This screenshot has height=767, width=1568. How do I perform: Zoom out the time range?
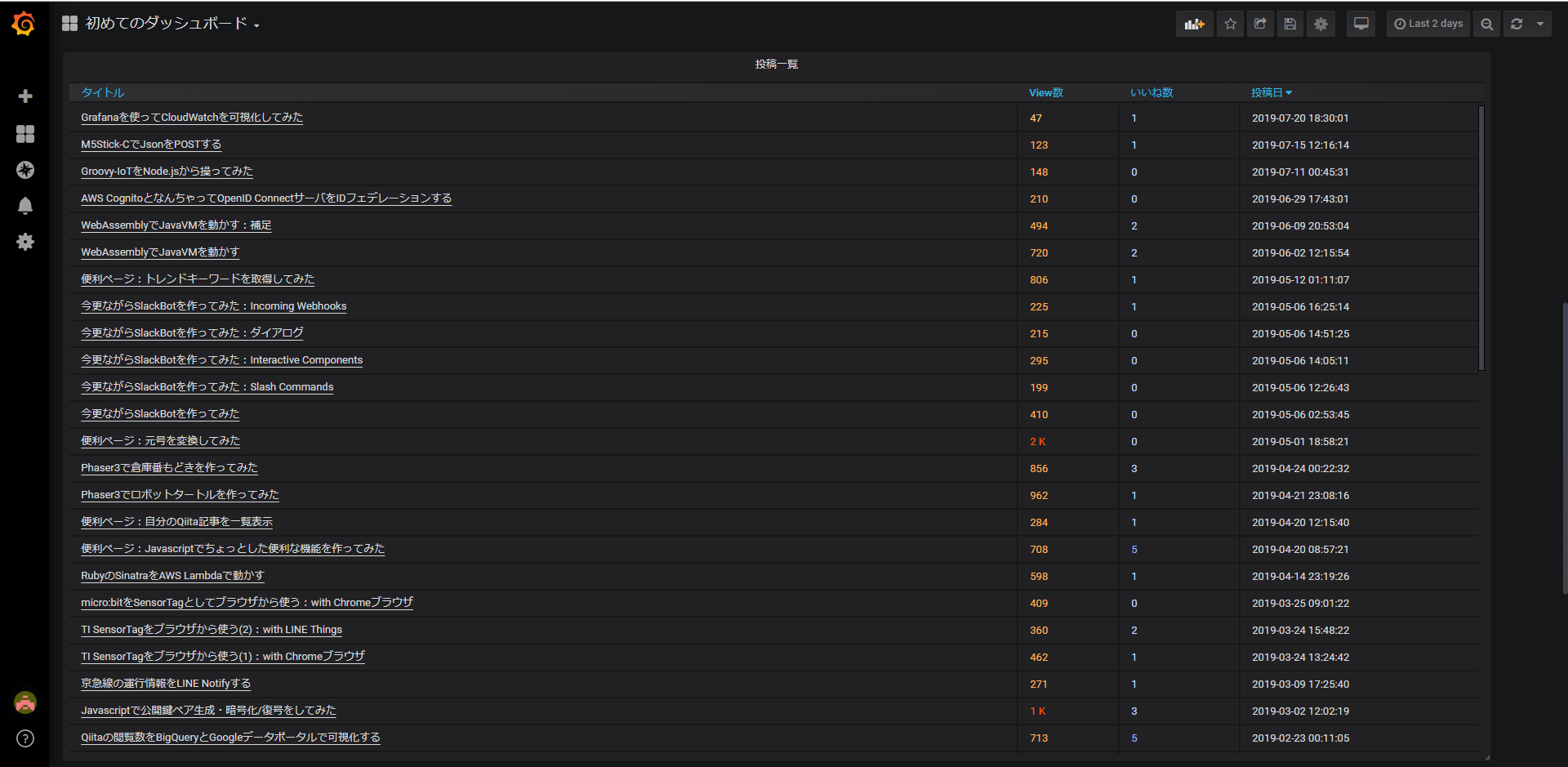pyautogui.click(x=1487, y=24)
